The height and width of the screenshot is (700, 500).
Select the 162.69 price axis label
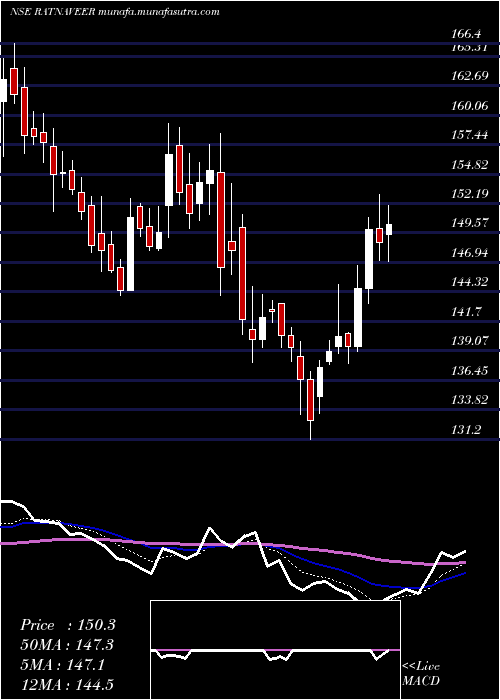tap(470, 76)
